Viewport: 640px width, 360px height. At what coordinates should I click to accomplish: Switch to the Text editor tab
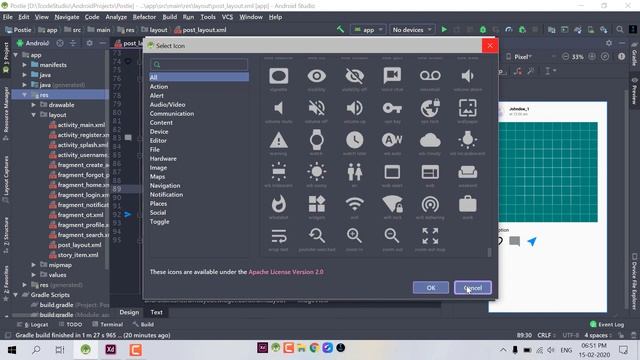(x=156, y=312)
